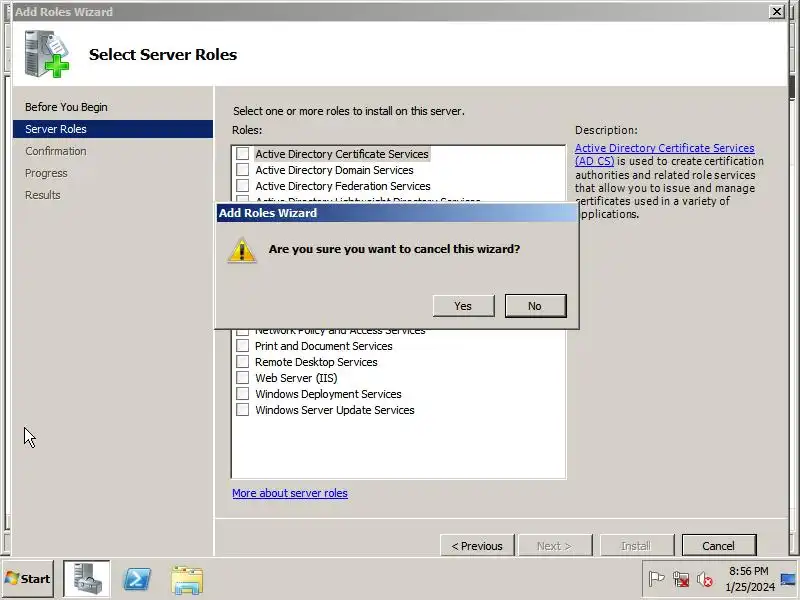
Task: Open Action Center flag in tray
Action: click(x=657, y=579)
